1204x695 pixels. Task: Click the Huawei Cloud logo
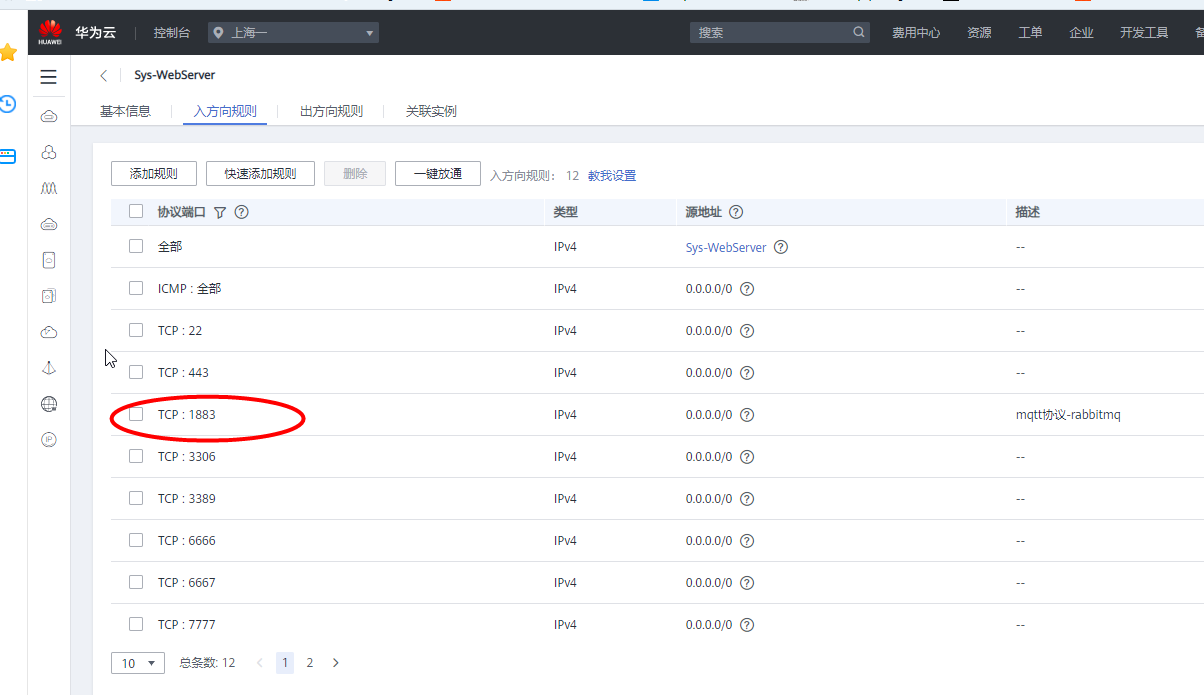50,33
